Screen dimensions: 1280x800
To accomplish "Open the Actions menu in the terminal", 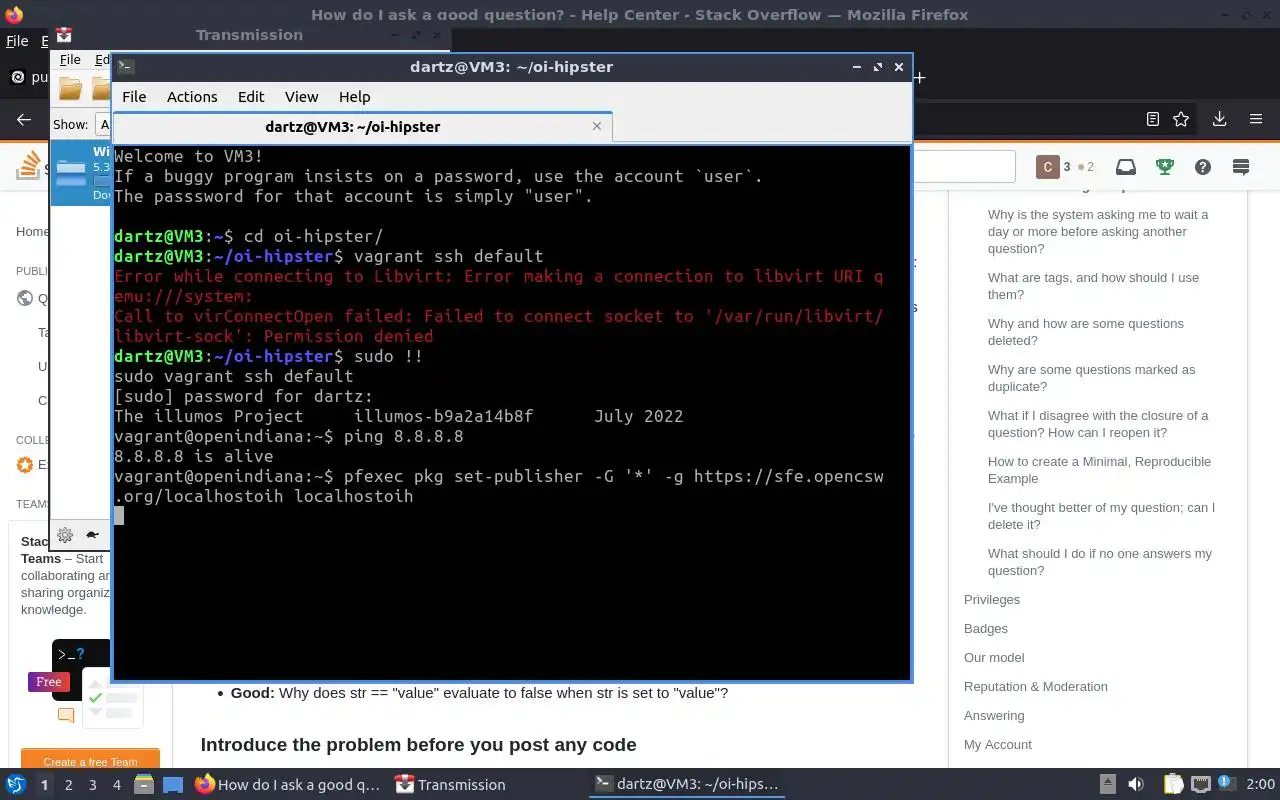I will [192, 97].
